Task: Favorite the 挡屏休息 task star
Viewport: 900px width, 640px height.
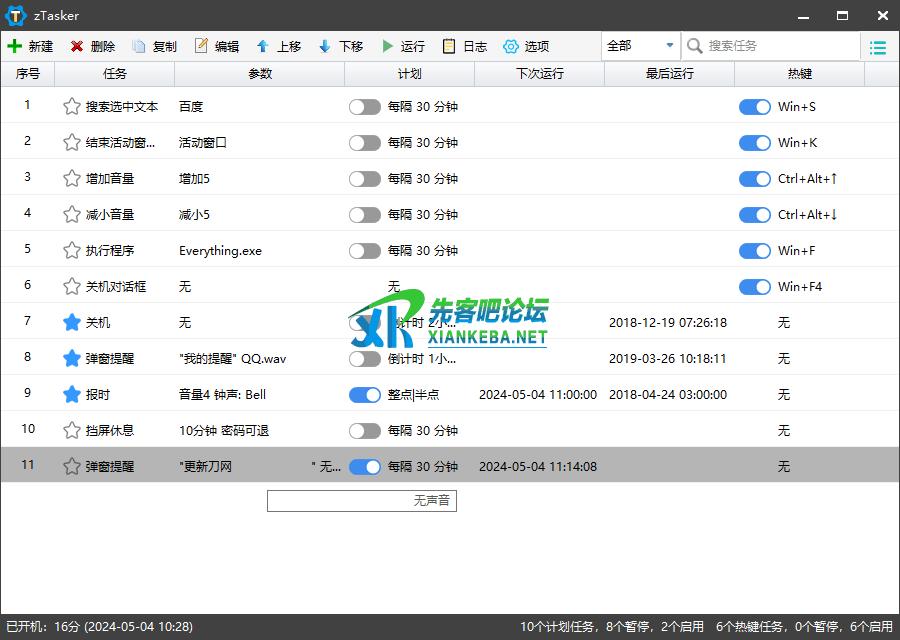Action: 71,431
